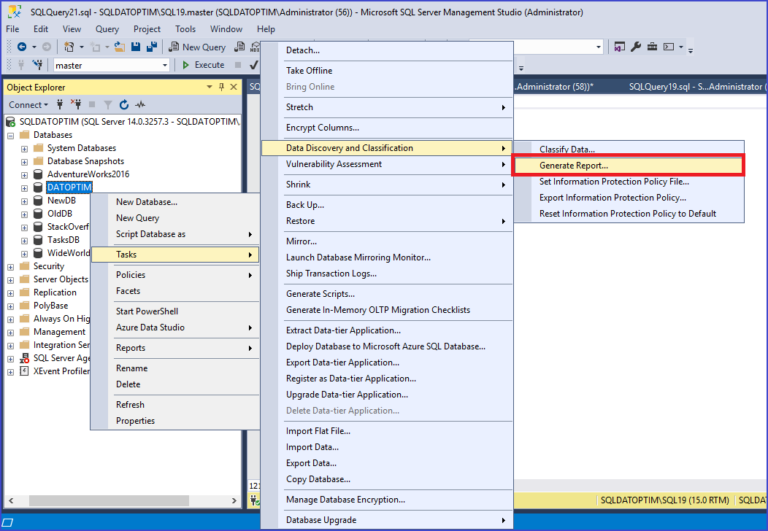Open the Connect dropdown in Object Explorer

pos(28,105)
